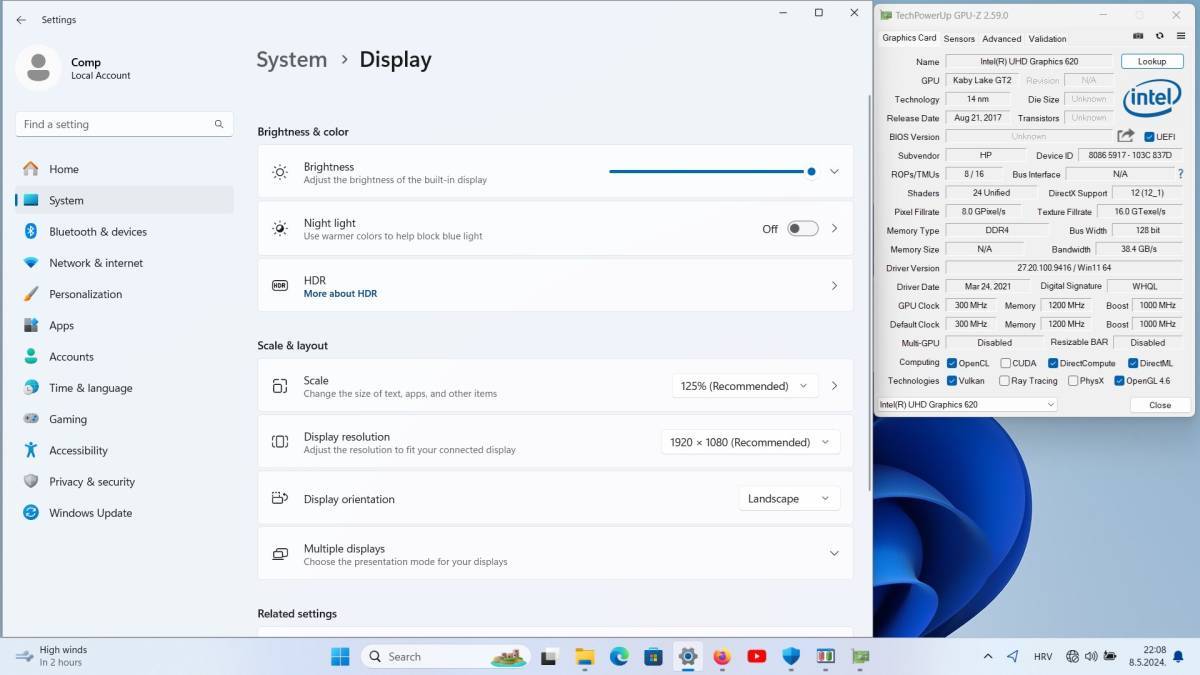
Task: Open Accessibility settings
Action: point(125,450)
